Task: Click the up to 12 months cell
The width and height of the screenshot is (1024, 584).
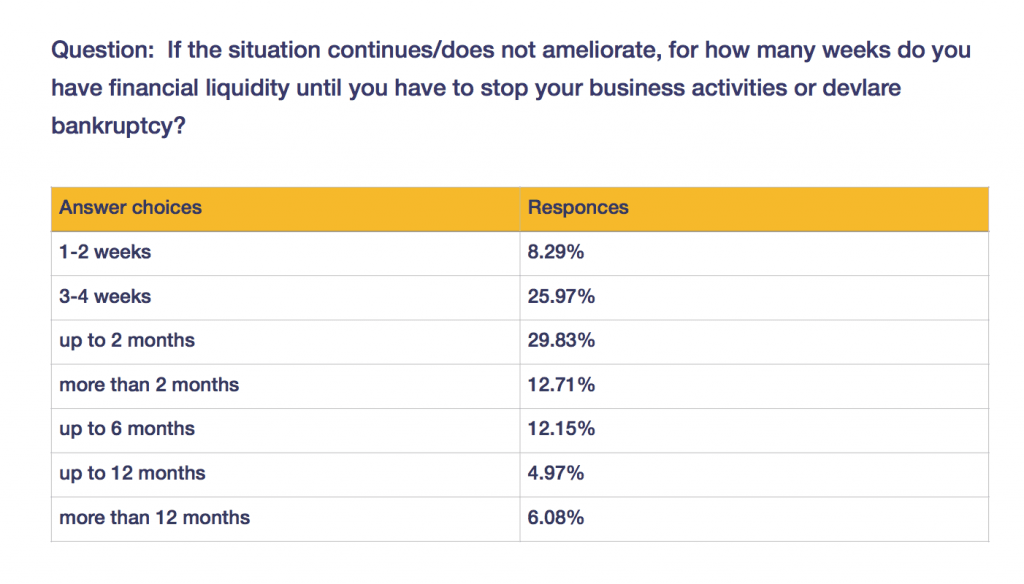Action: click(x=285, y=475)
